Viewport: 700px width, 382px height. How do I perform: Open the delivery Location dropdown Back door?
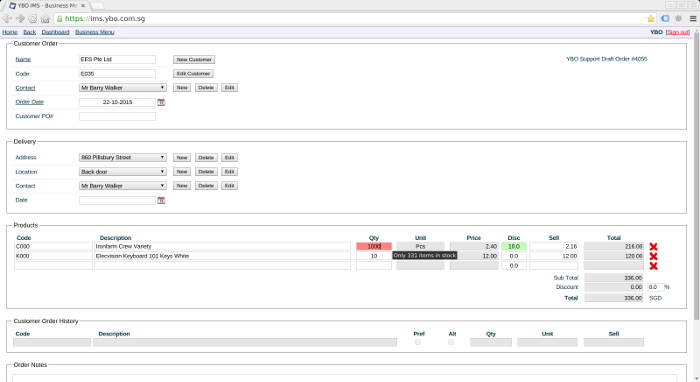[x=123, y=172]
